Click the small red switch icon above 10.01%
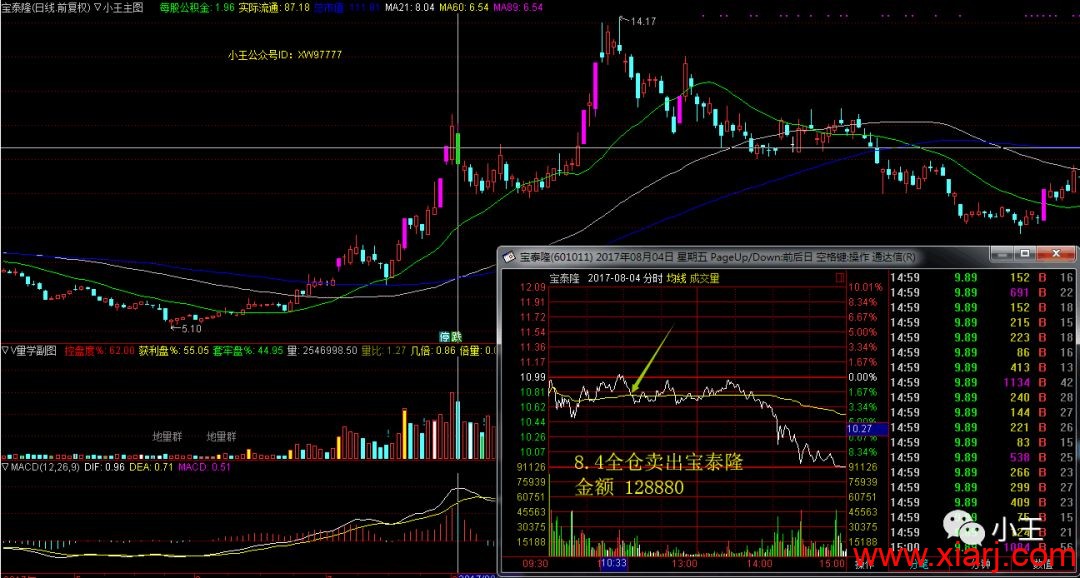 pyautogui.click(x=840, y=278)
